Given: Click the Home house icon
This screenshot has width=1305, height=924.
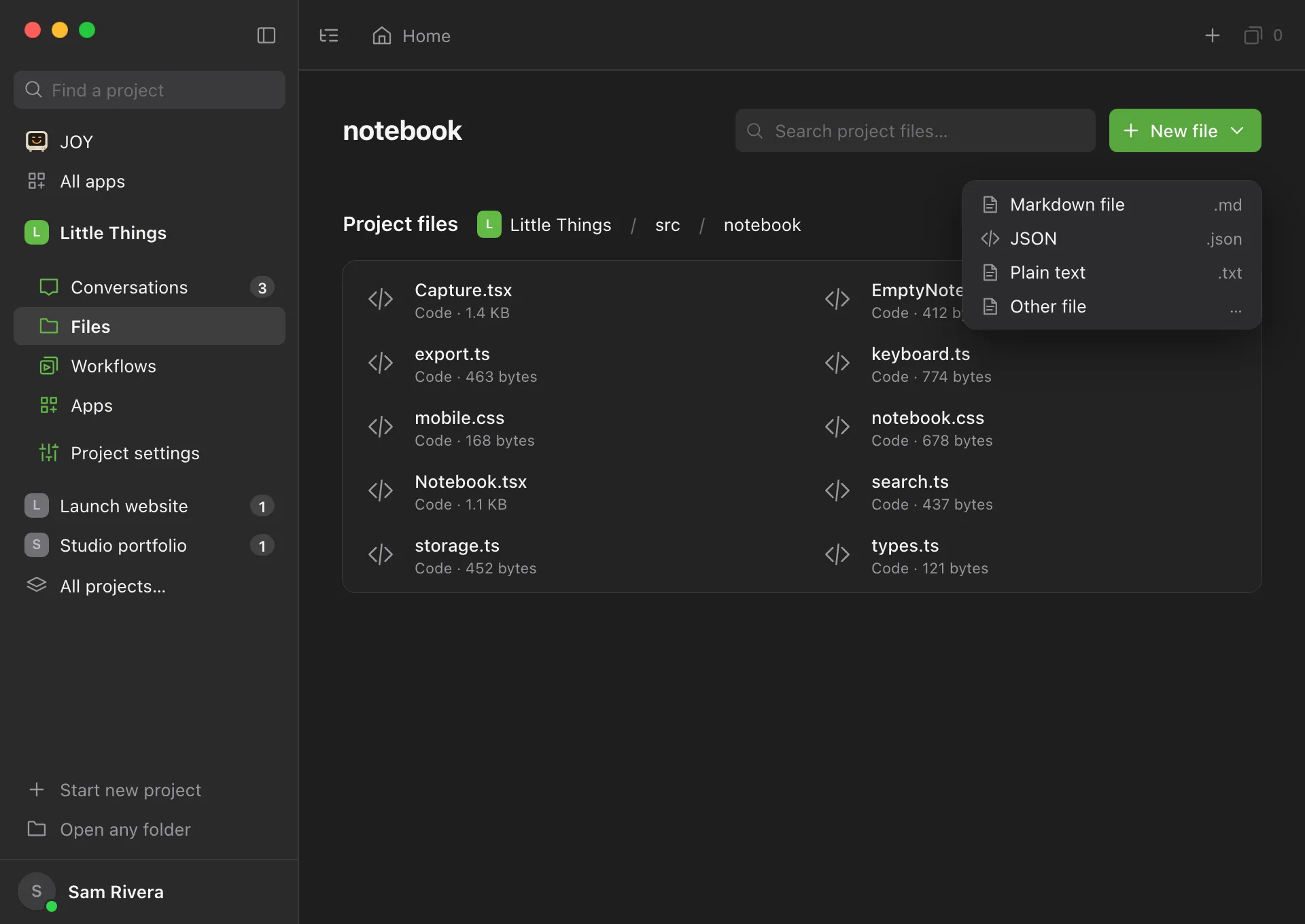Looking at the screenshot, I should (x=382, y=35).
